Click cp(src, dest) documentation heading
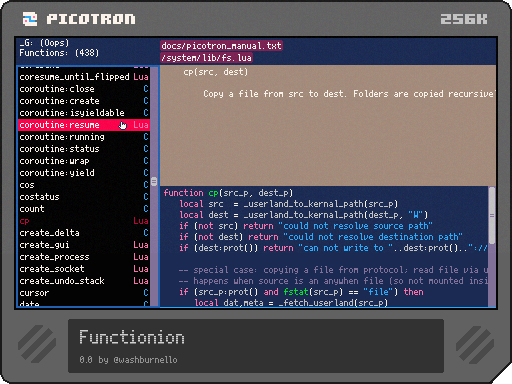The width and height of the screenshot is (512, 384). tap(216, 72)
